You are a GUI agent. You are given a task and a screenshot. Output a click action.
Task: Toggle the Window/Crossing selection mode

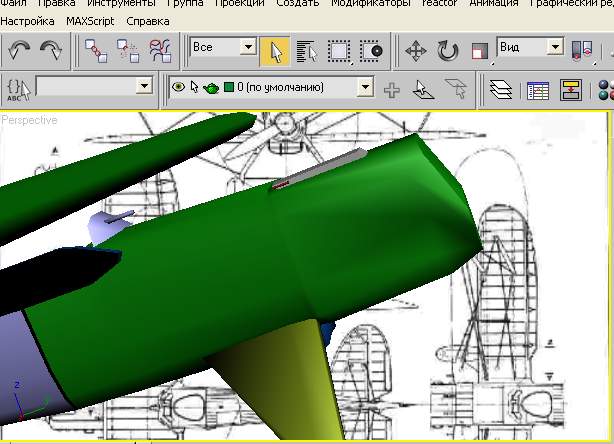point(371,49)
